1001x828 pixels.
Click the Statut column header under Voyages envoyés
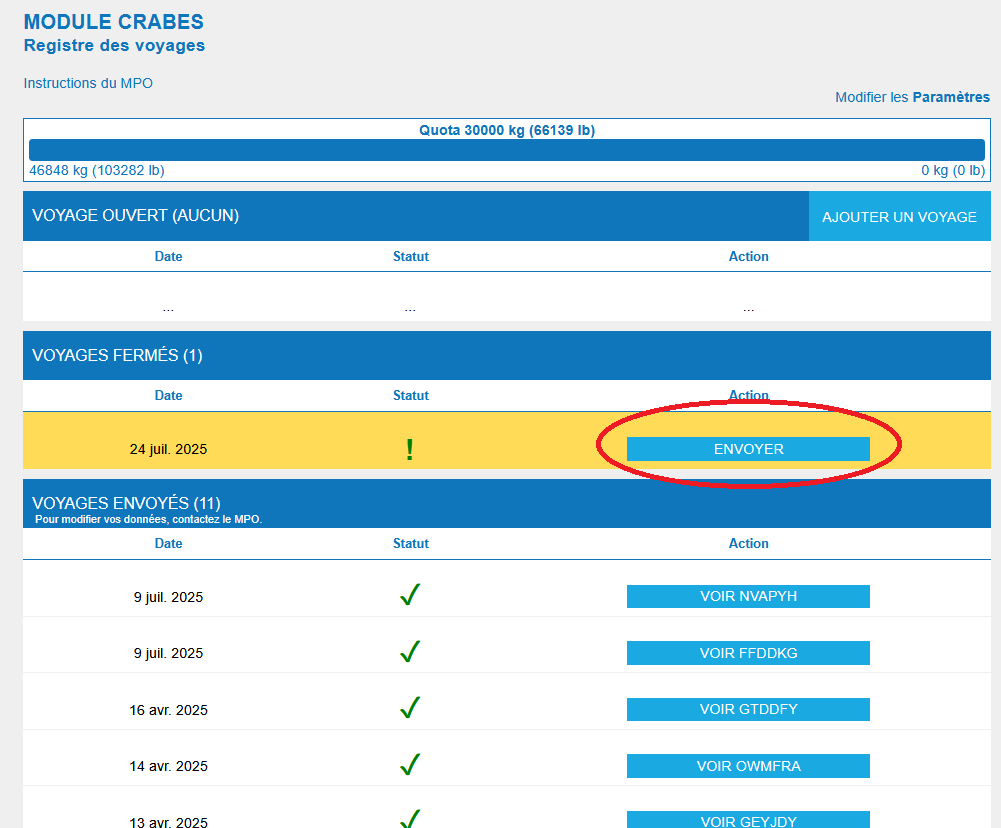pos(410,543)
